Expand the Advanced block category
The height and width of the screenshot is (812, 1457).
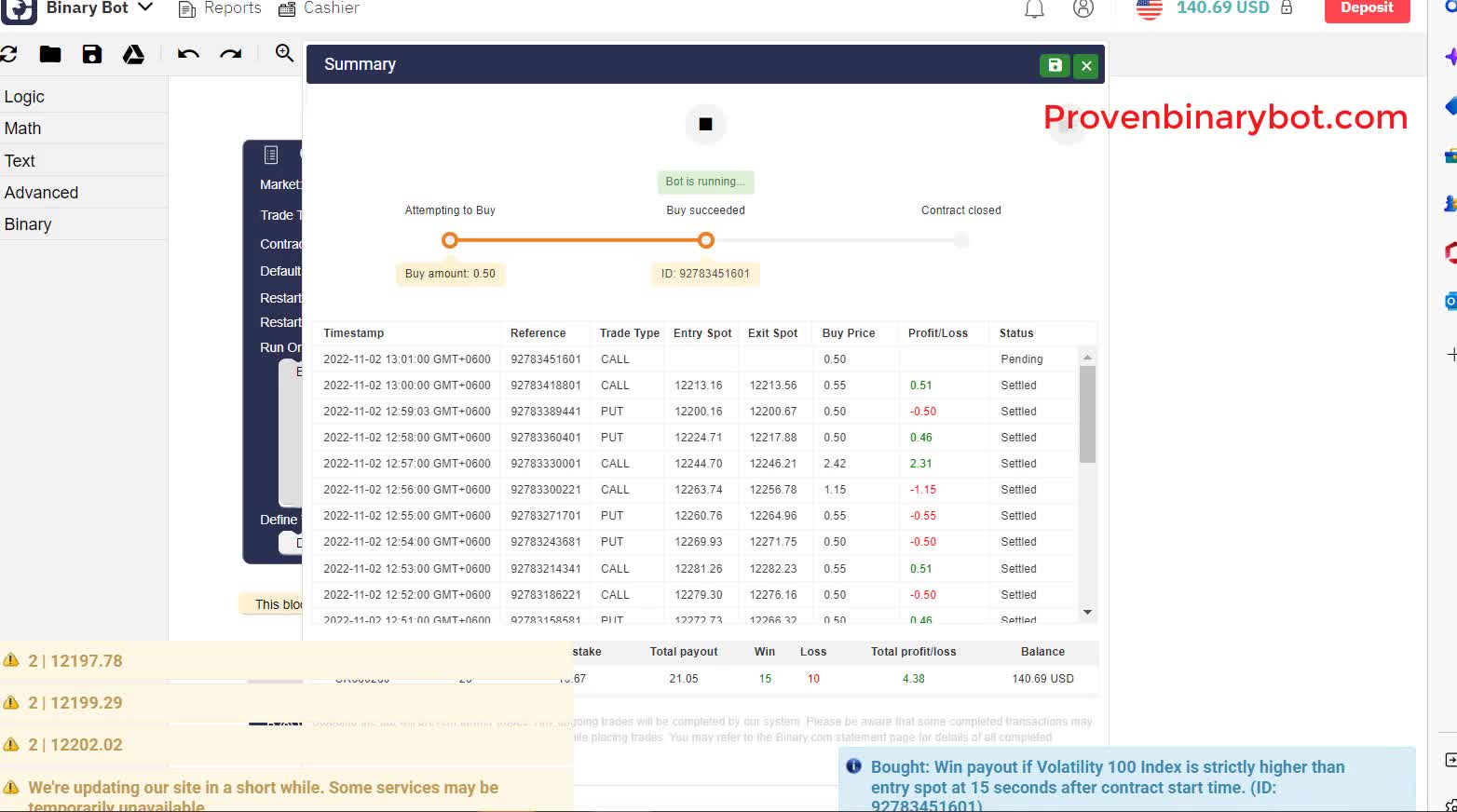click(x=41, y=192)
